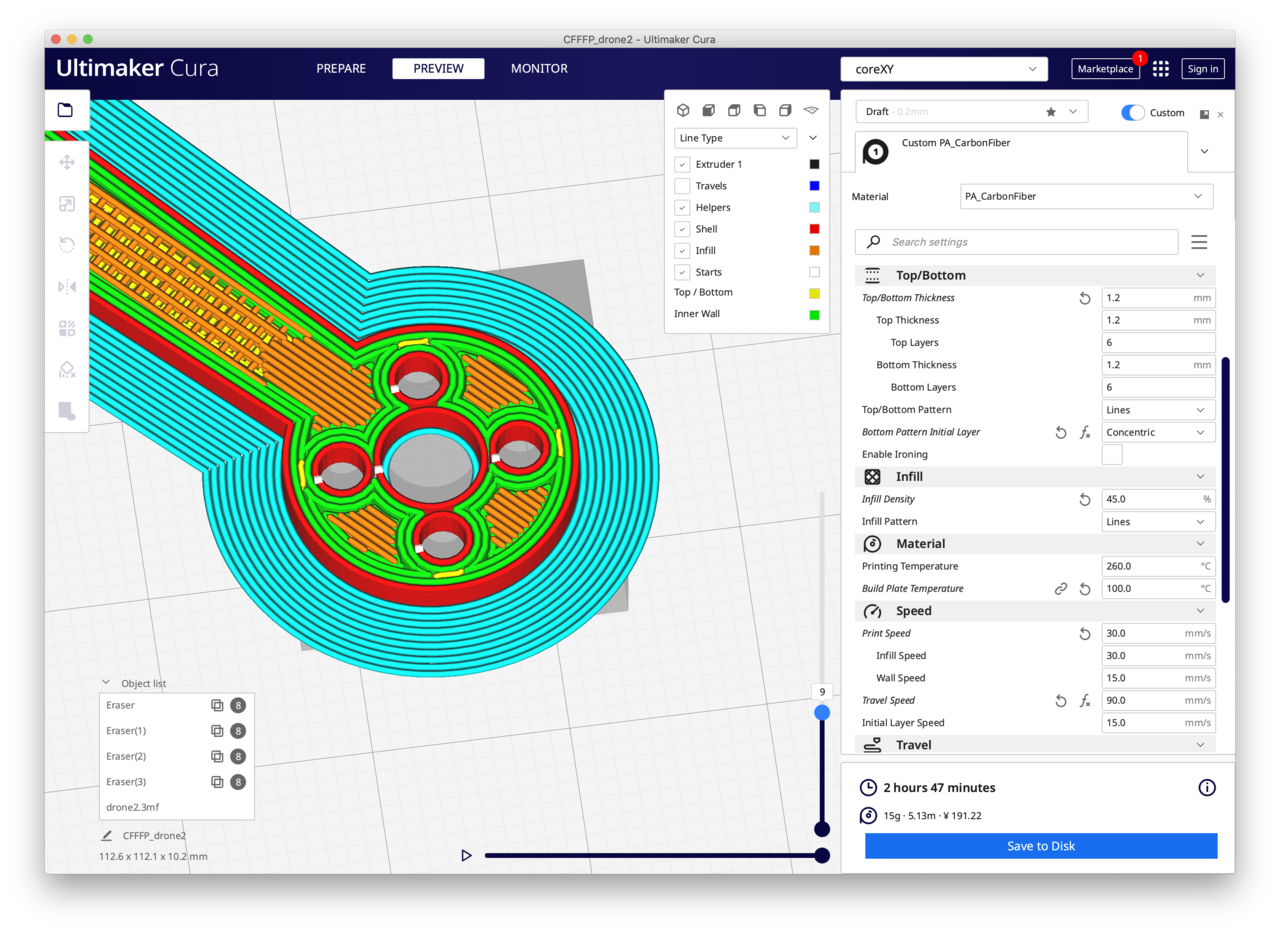
Task: Float the print settings panel window
Action: coord(1204,115)
